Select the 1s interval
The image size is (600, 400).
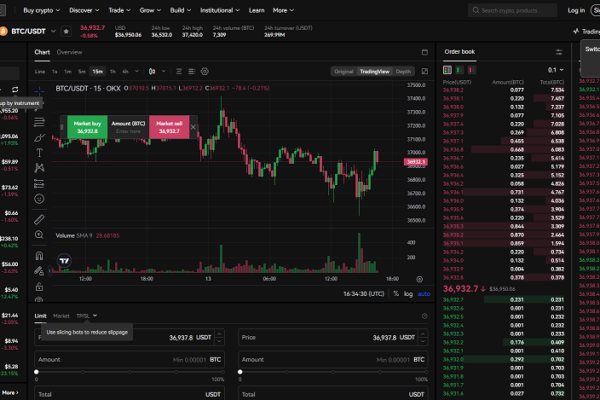pos(55,72)
